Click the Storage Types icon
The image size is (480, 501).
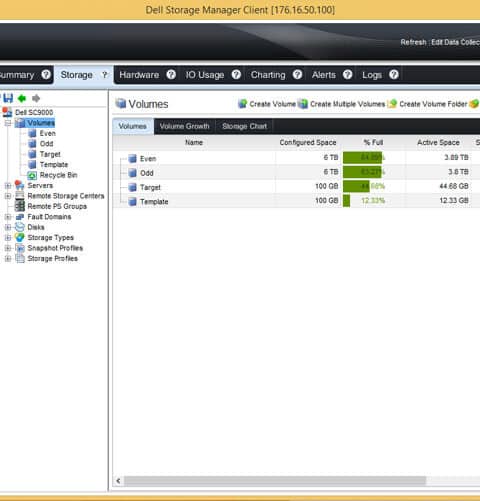(x=20, y=237)
